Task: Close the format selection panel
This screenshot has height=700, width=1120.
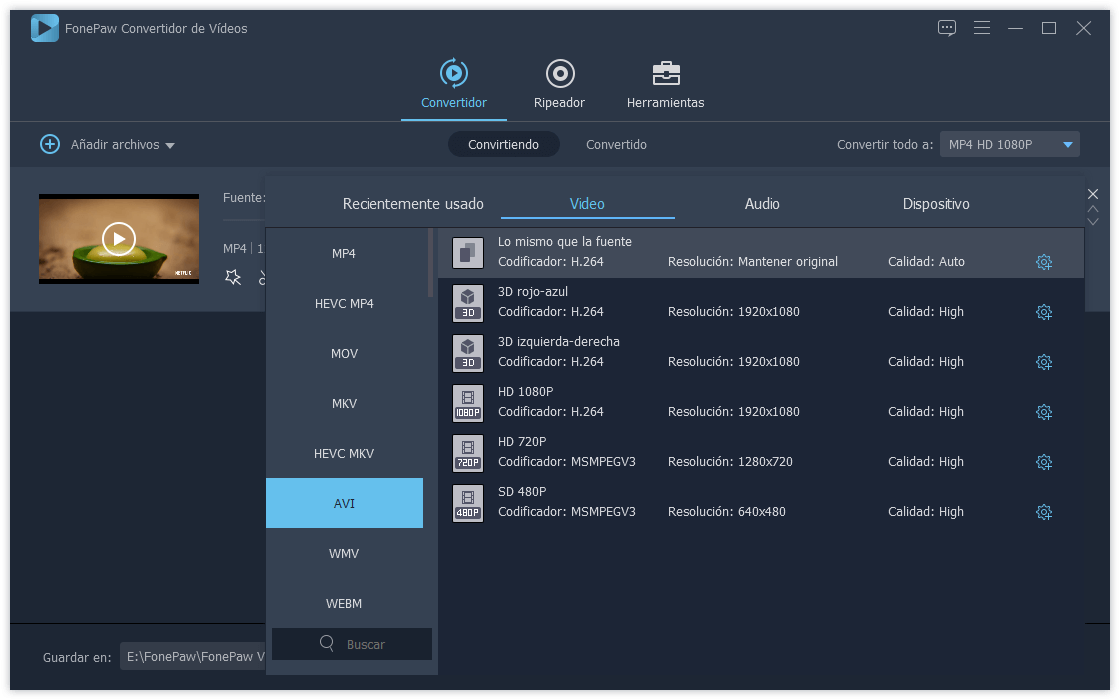Action: (x=1092, y=194)
